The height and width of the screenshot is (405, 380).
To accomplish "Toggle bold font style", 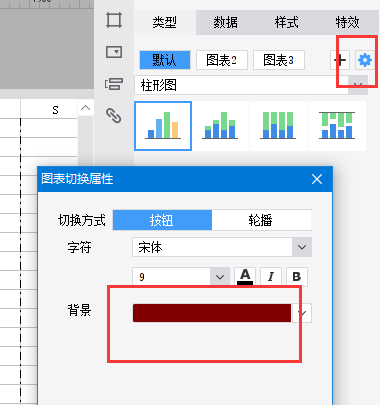I will click(x=297, y=277).
